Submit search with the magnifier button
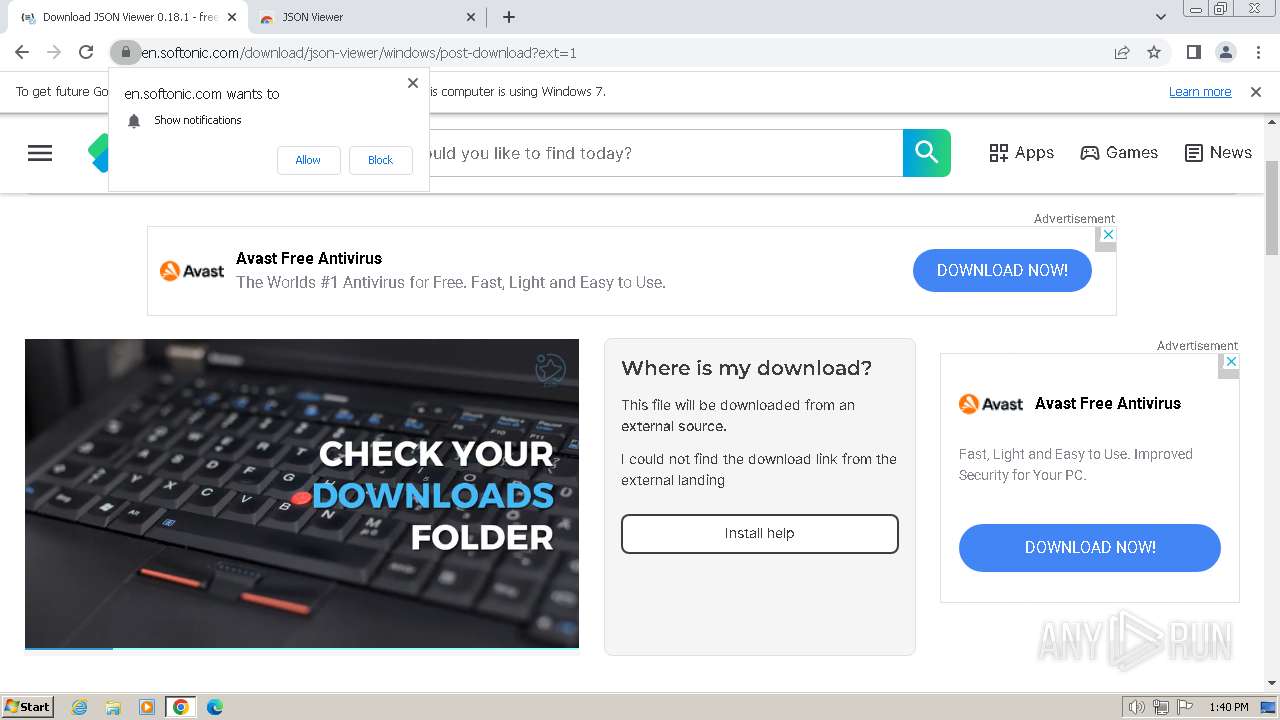The height and width of the screenshot is (720, 1280). [927, 153]
